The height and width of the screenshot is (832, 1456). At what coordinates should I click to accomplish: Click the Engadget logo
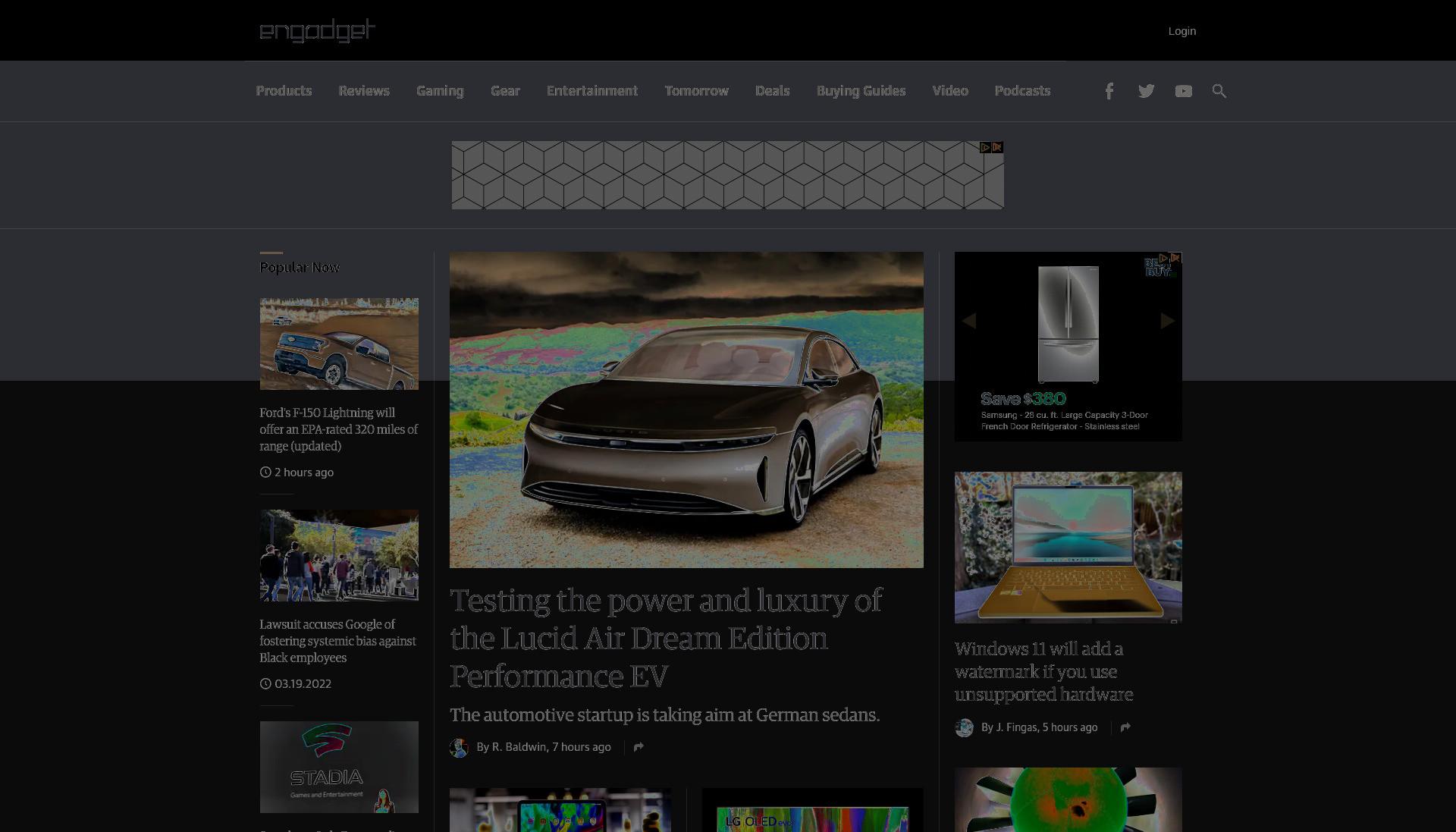317,30
